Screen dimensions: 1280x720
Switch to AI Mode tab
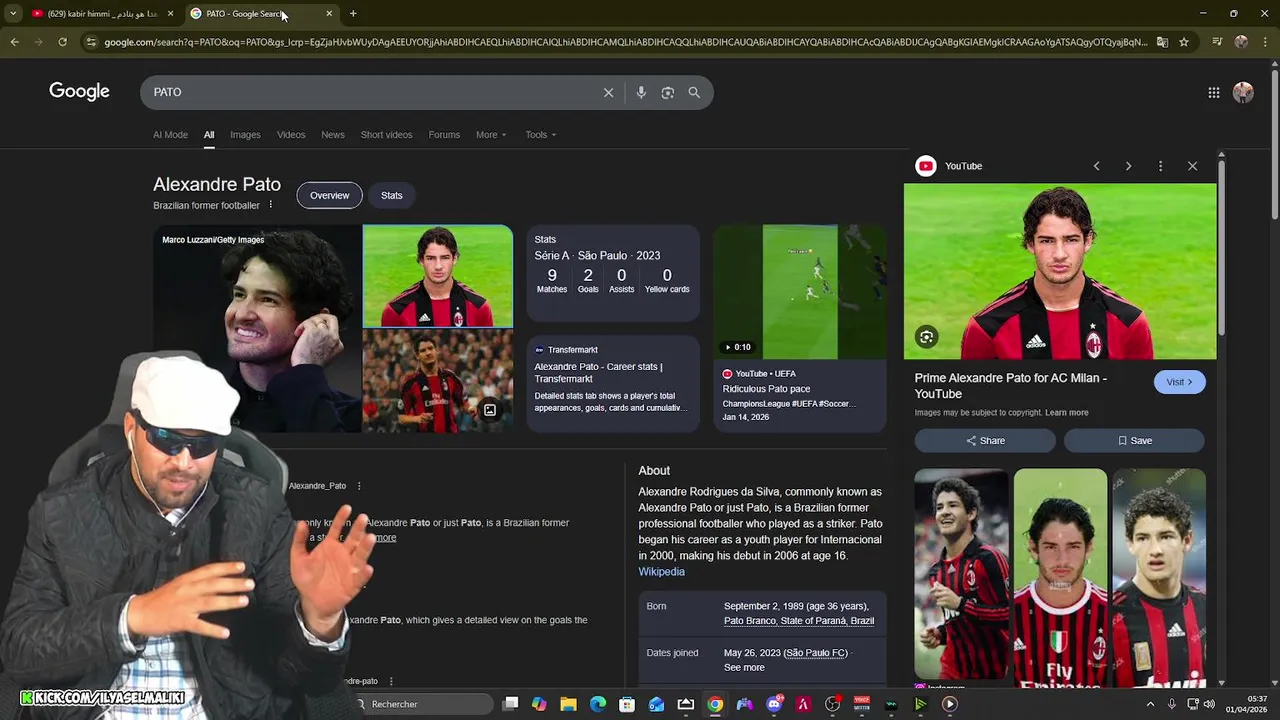tap(170, 135)
